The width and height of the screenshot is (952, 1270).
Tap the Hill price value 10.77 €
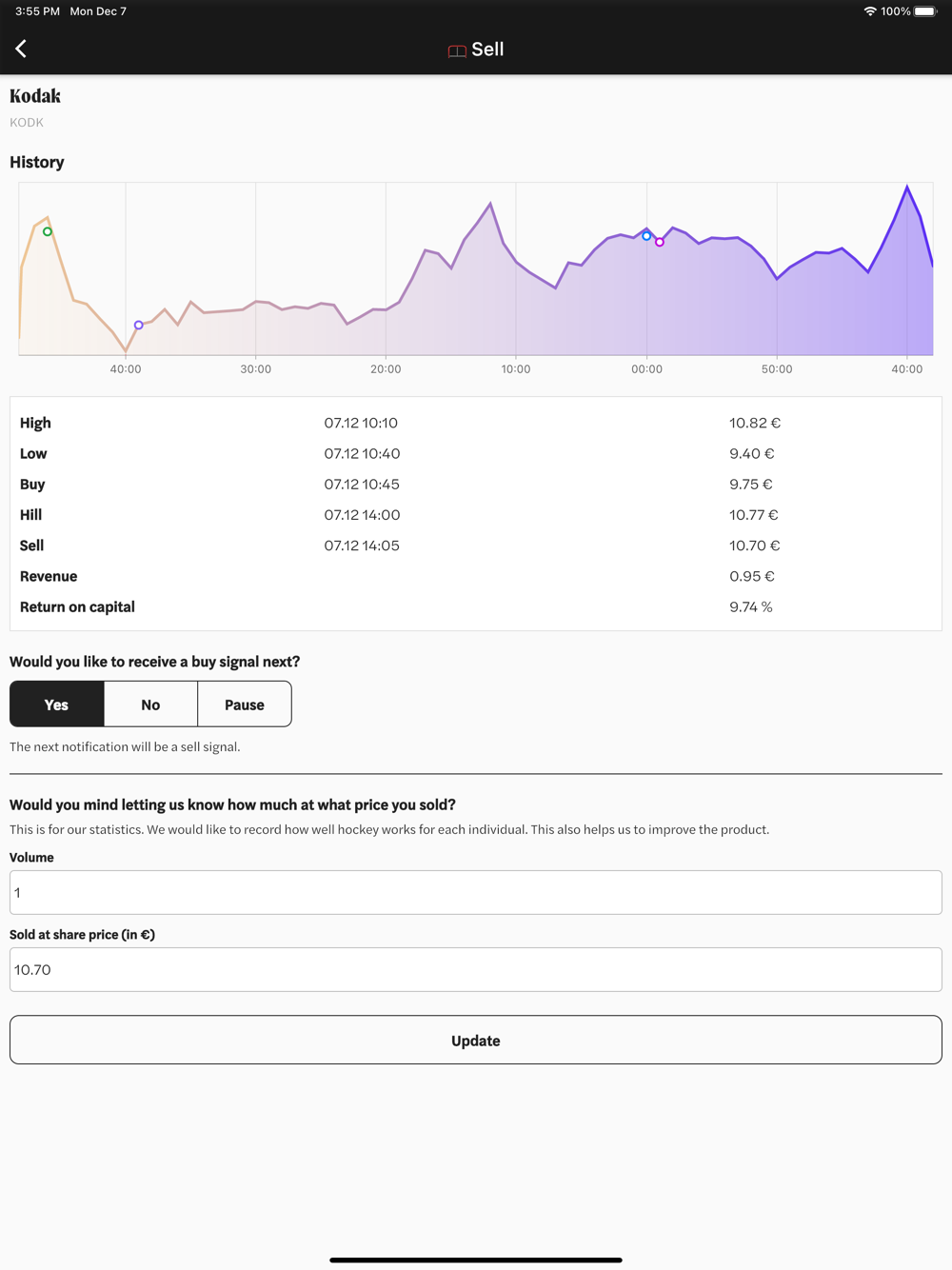click(754, 514)
